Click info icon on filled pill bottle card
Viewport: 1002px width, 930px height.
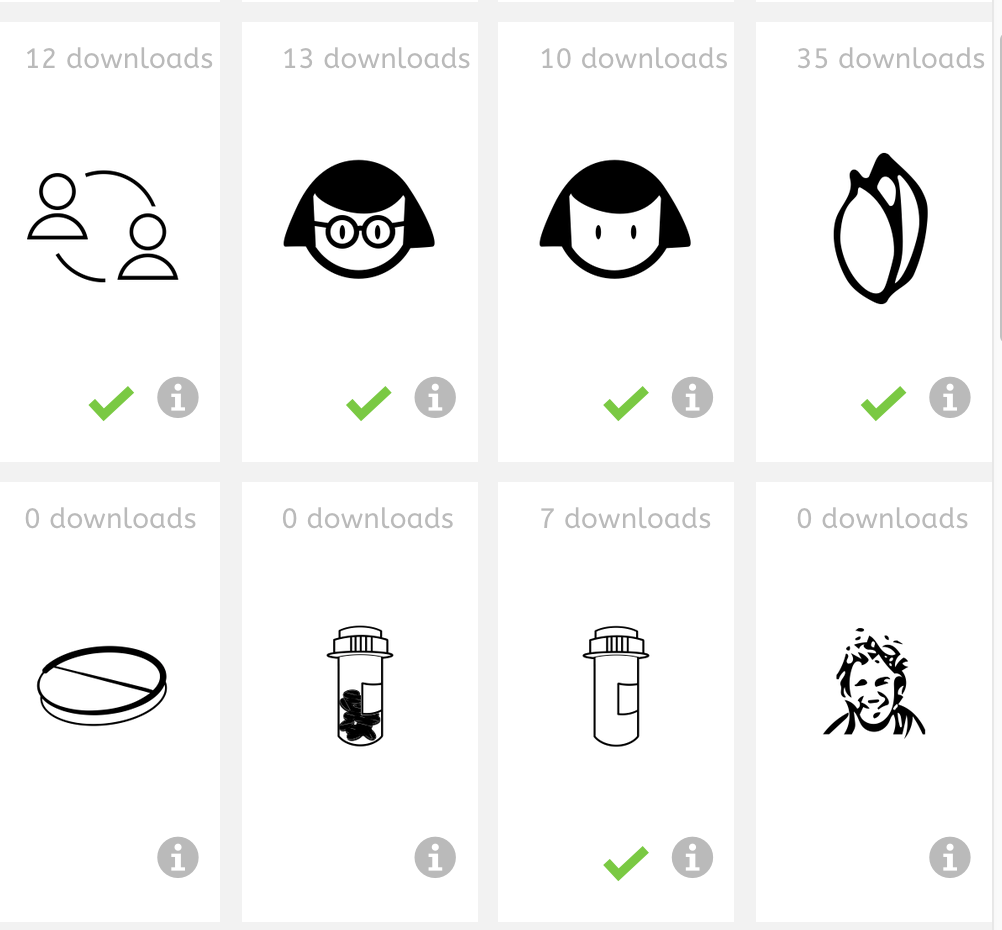435,857
